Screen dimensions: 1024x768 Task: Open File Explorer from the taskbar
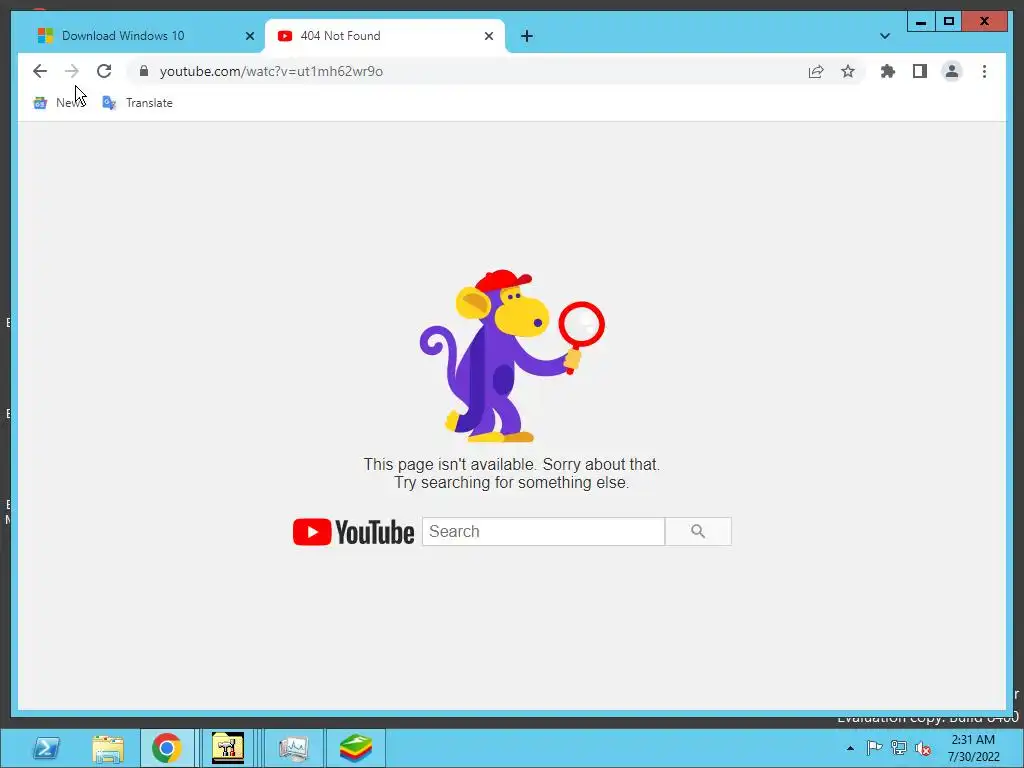(x=108, y=748)
